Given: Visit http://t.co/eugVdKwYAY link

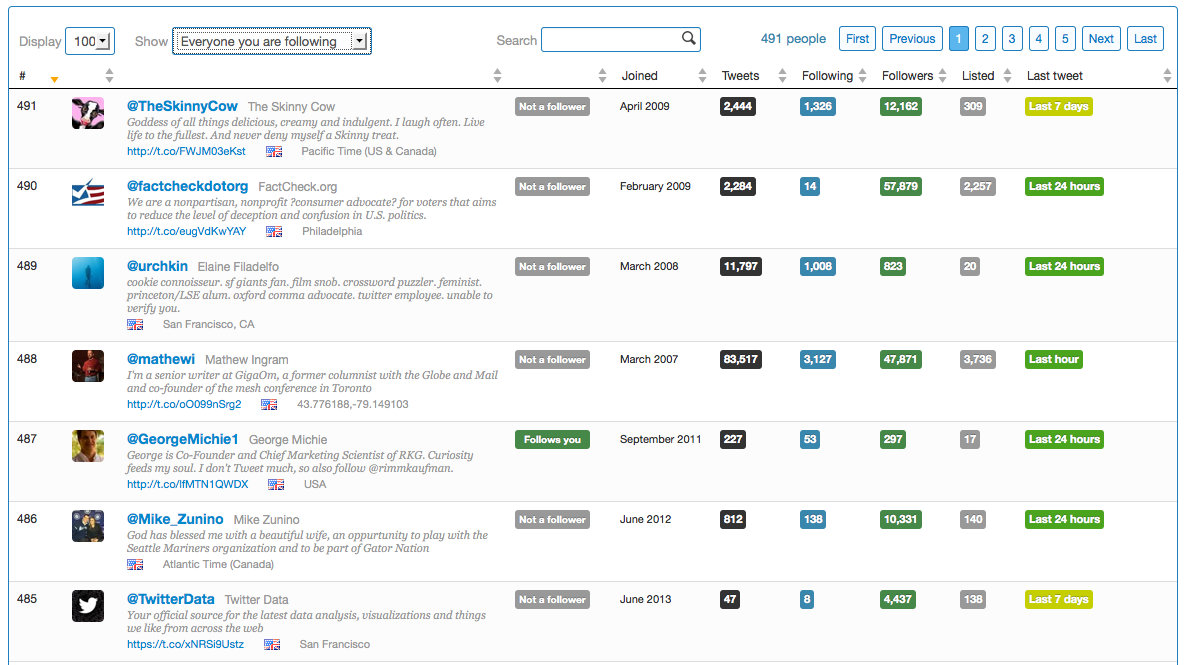Looking at the screenshot, I should 187,231.
